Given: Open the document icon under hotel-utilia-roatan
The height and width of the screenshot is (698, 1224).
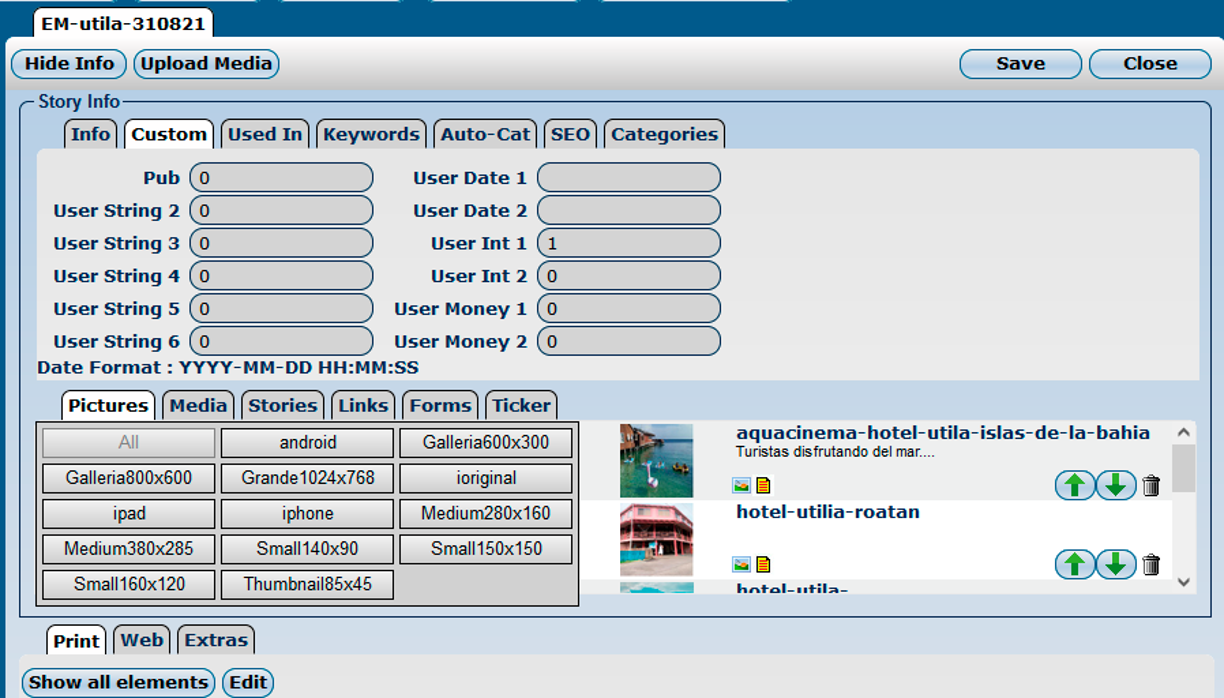Looking at the screenshot, I should [x=763, y=565].
